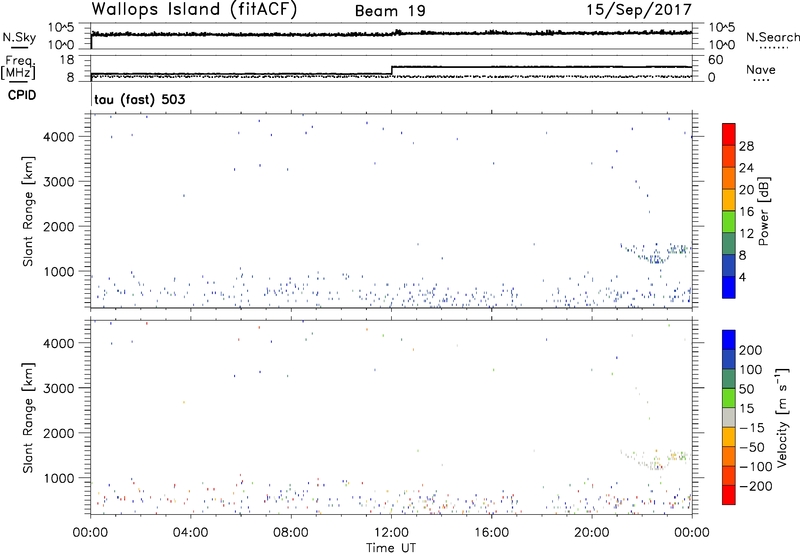This screenshot has height=554, width=800.
Task: Click the '04:00' time axis label
Action: tap(190, 533)
